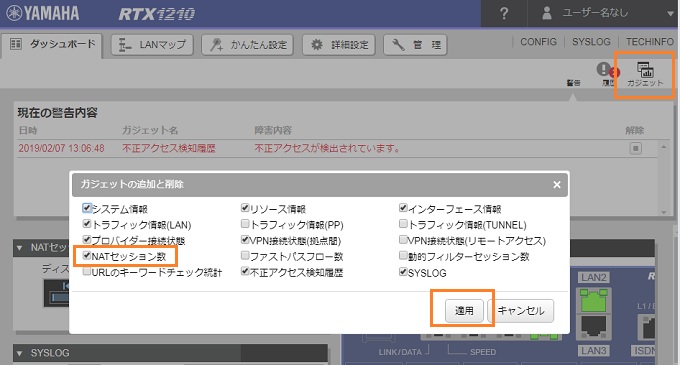Click the green LAN2 port icon
Viewport: 680px width, 365px height.
pos(593,300)
